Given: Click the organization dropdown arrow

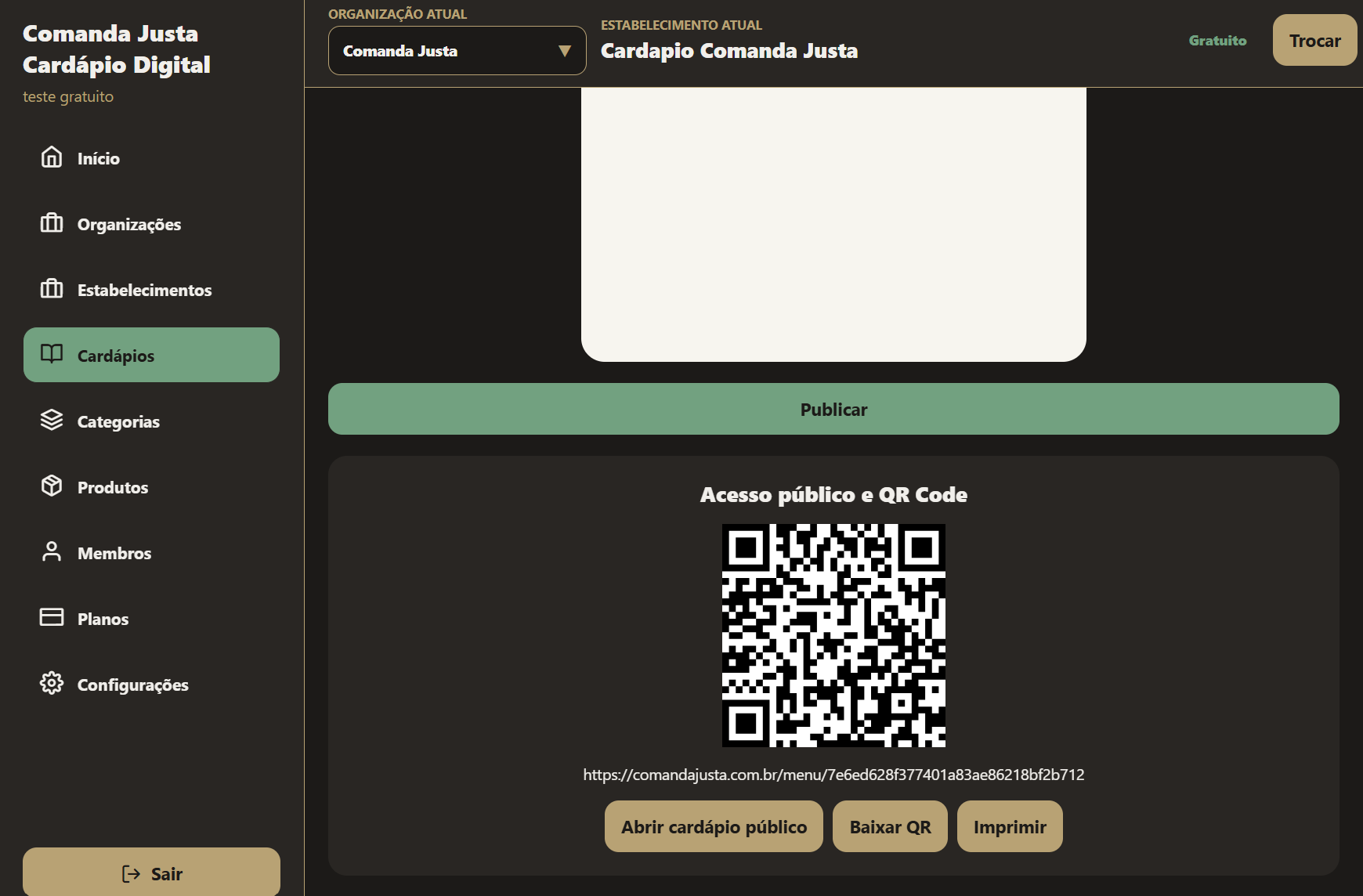Looking at the screenshot, I should [564, 51].
